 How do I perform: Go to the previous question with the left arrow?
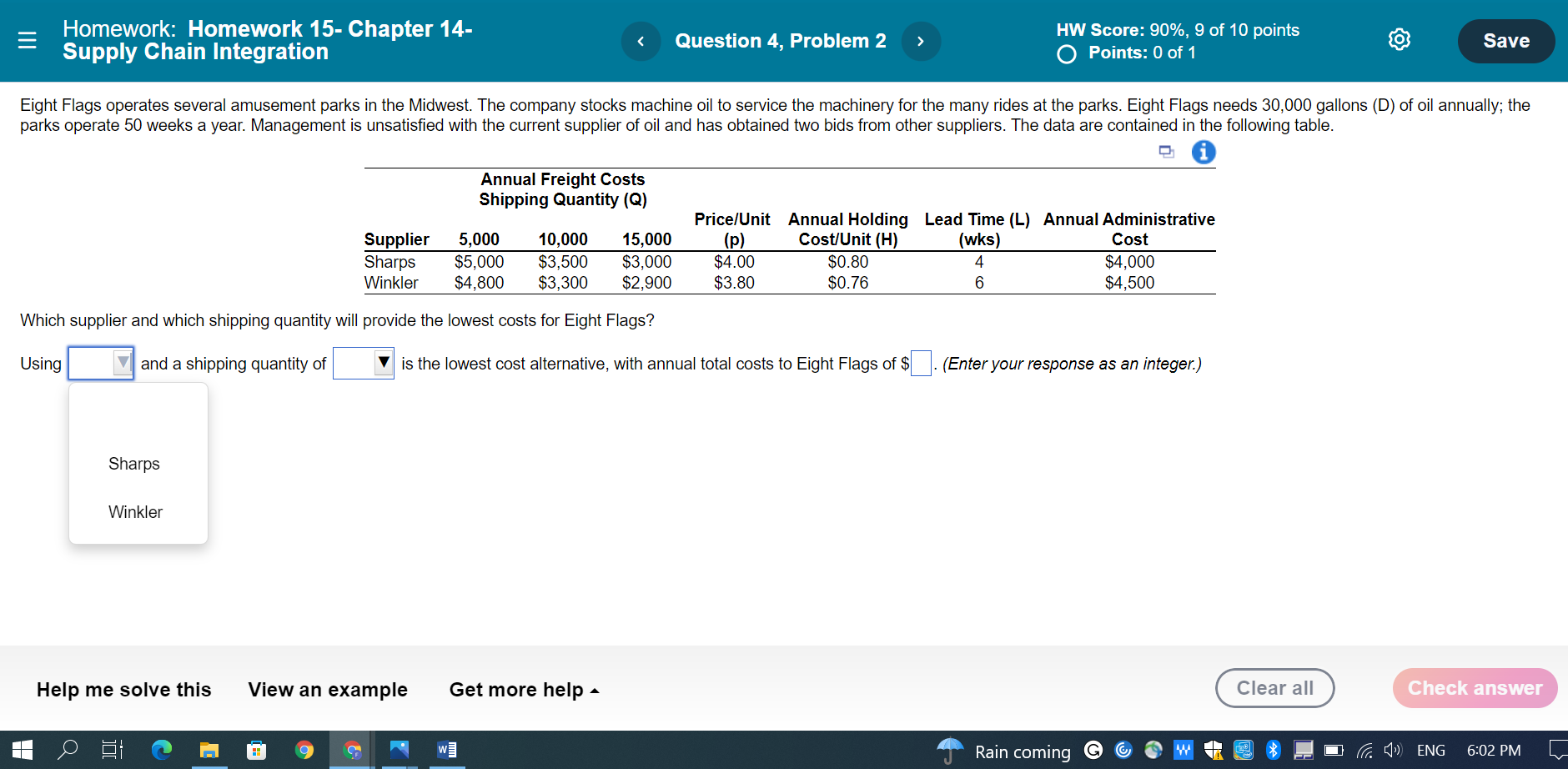coord(641,41)
